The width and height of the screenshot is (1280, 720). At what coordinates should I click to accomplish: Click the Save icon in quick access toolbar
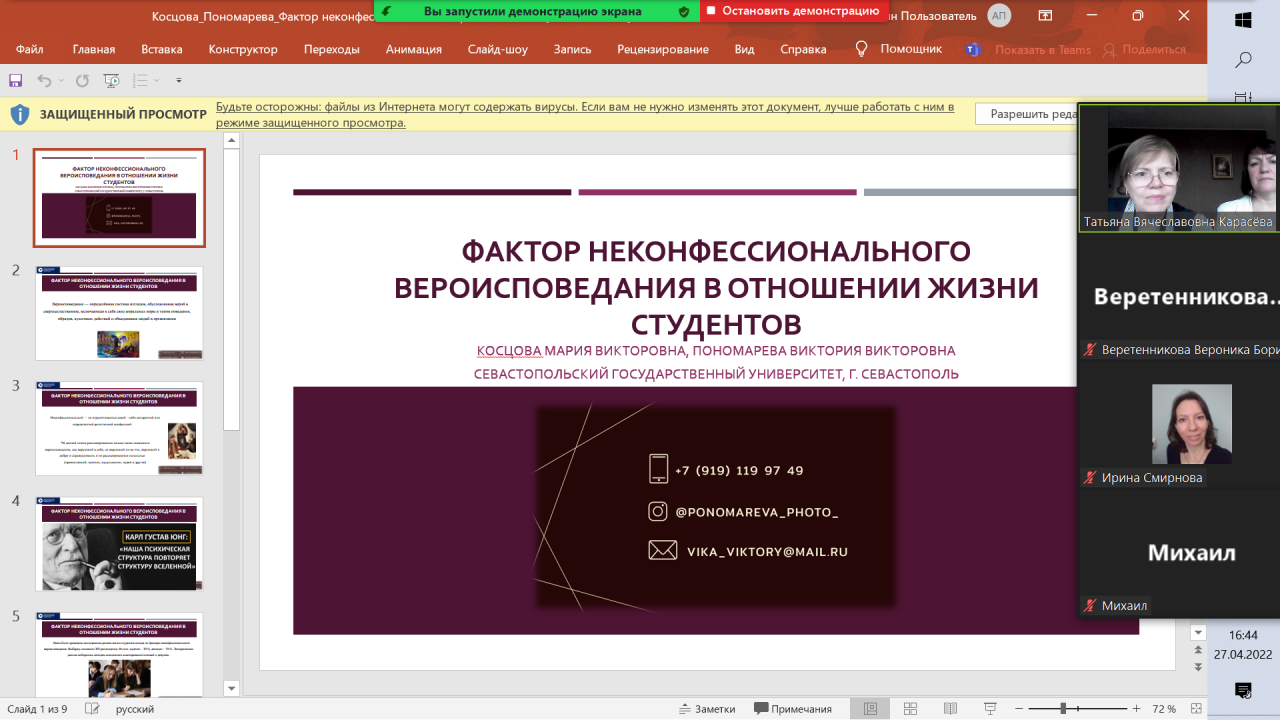15,81
